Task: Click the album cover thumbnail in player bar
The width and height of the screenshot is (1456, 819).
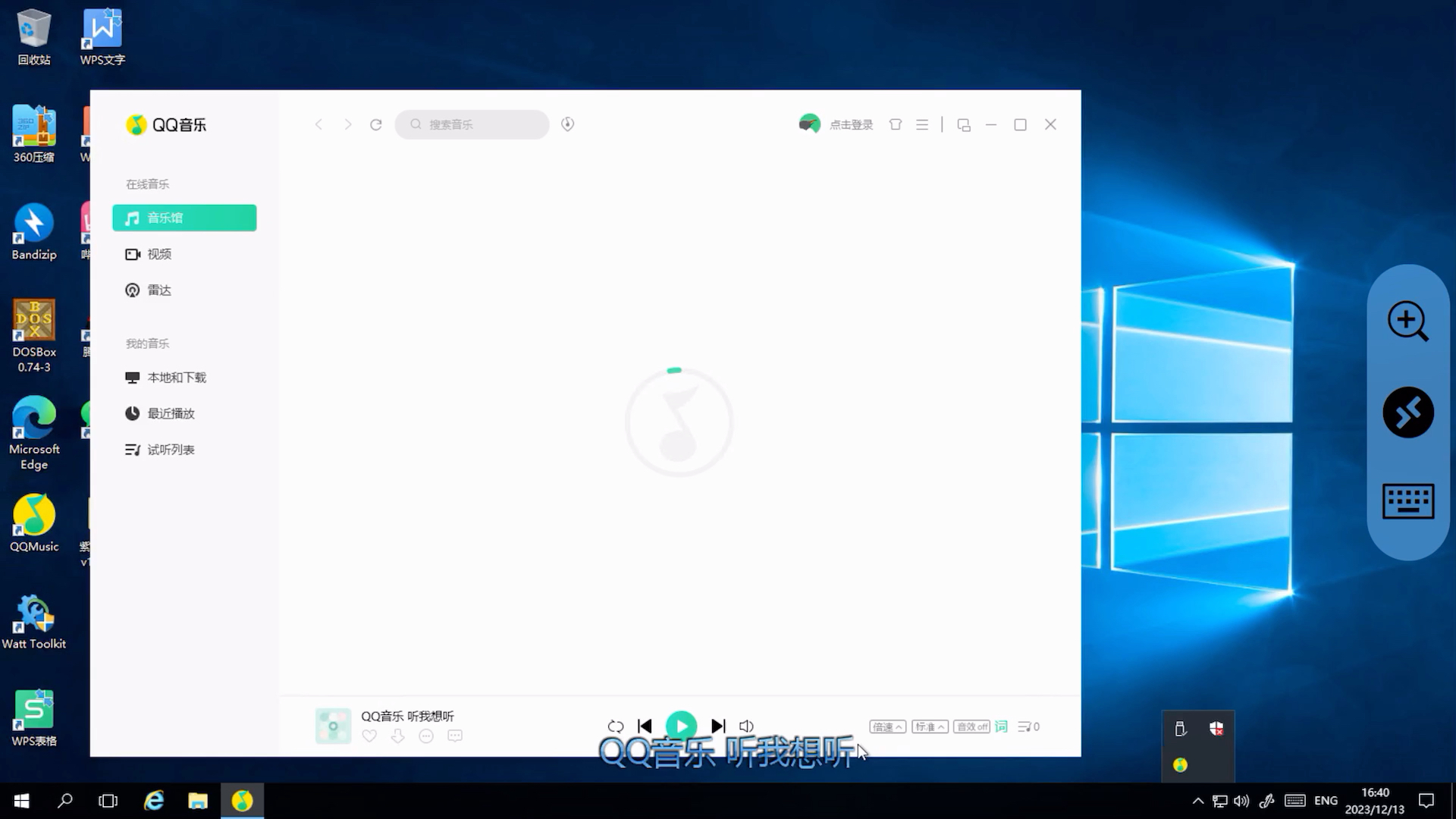Action: tap(333, 726)
